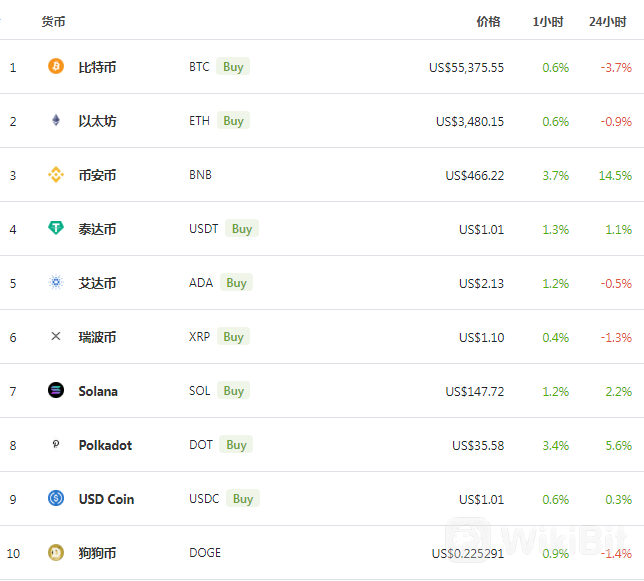This screenshot has width=644, height=581.
Task: Click the Dogecoin gold icon
Action: [x=56, y=552]
